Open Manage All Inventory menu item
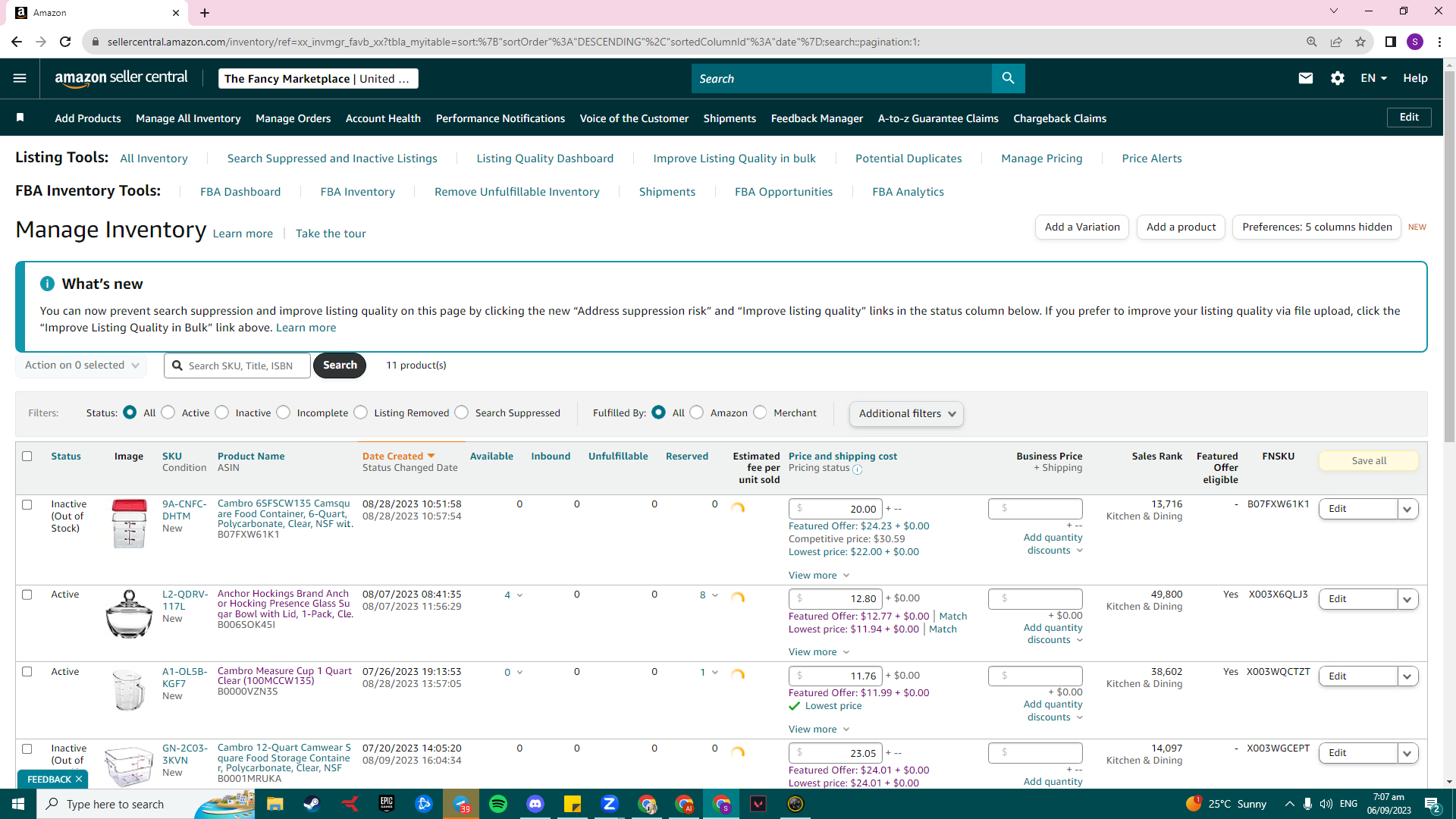1456x819 pixels. (188, 118)
